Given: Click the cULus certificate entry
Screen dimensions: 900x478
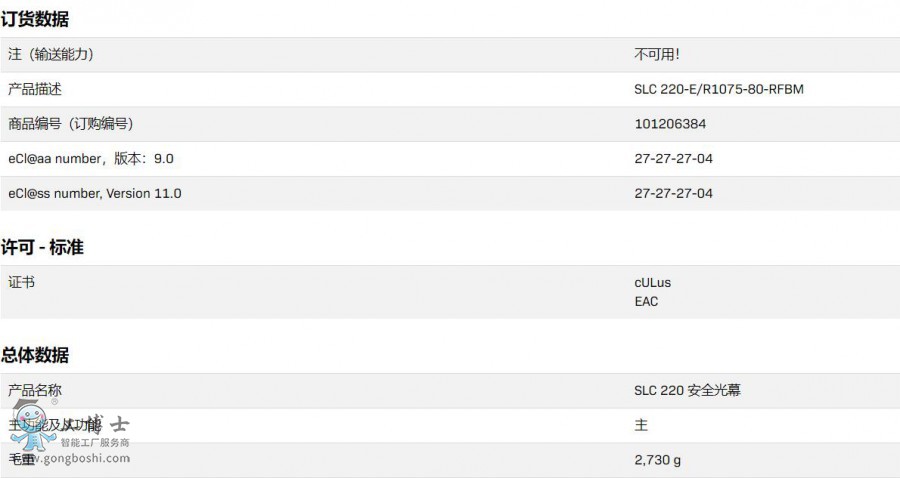Looking at the screenshot, I should pos(653,283).
